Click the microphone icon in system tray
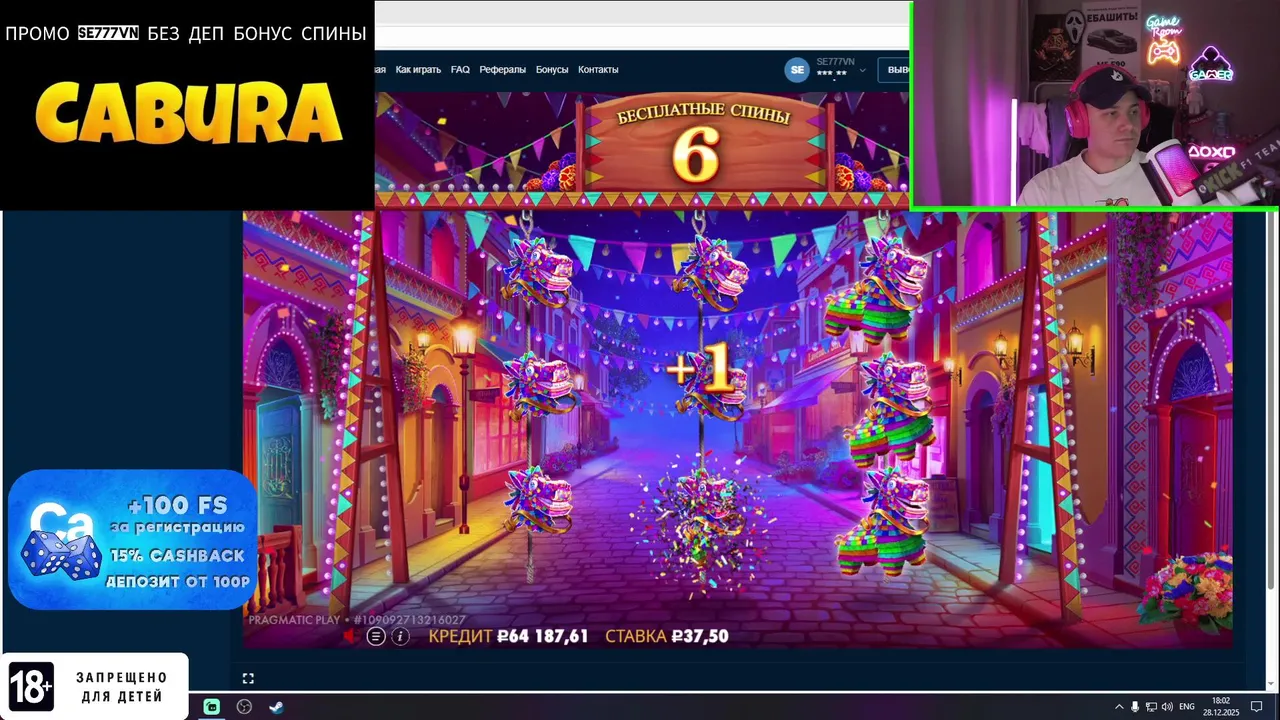 (1135, 707)
